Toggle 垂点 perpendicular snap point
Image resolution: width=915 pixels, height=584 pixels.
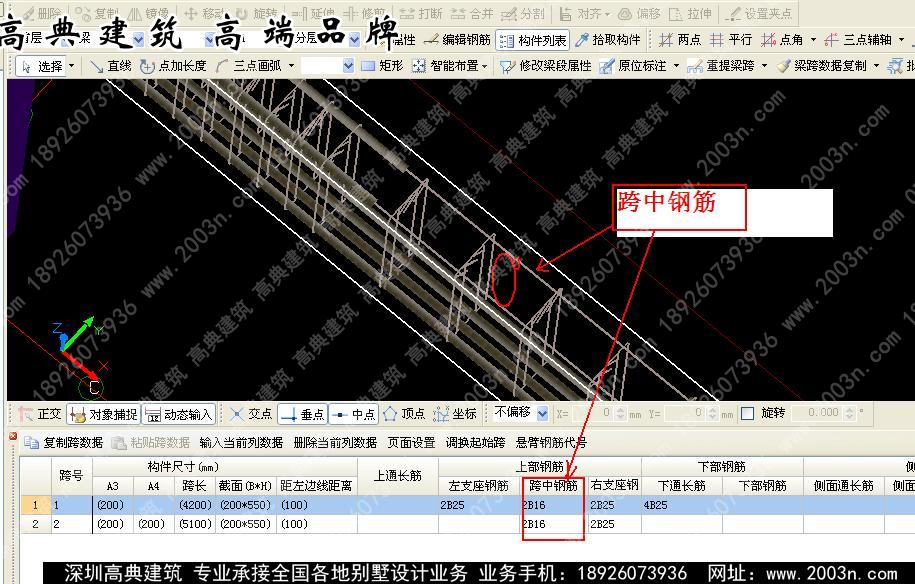coord(302,414)
